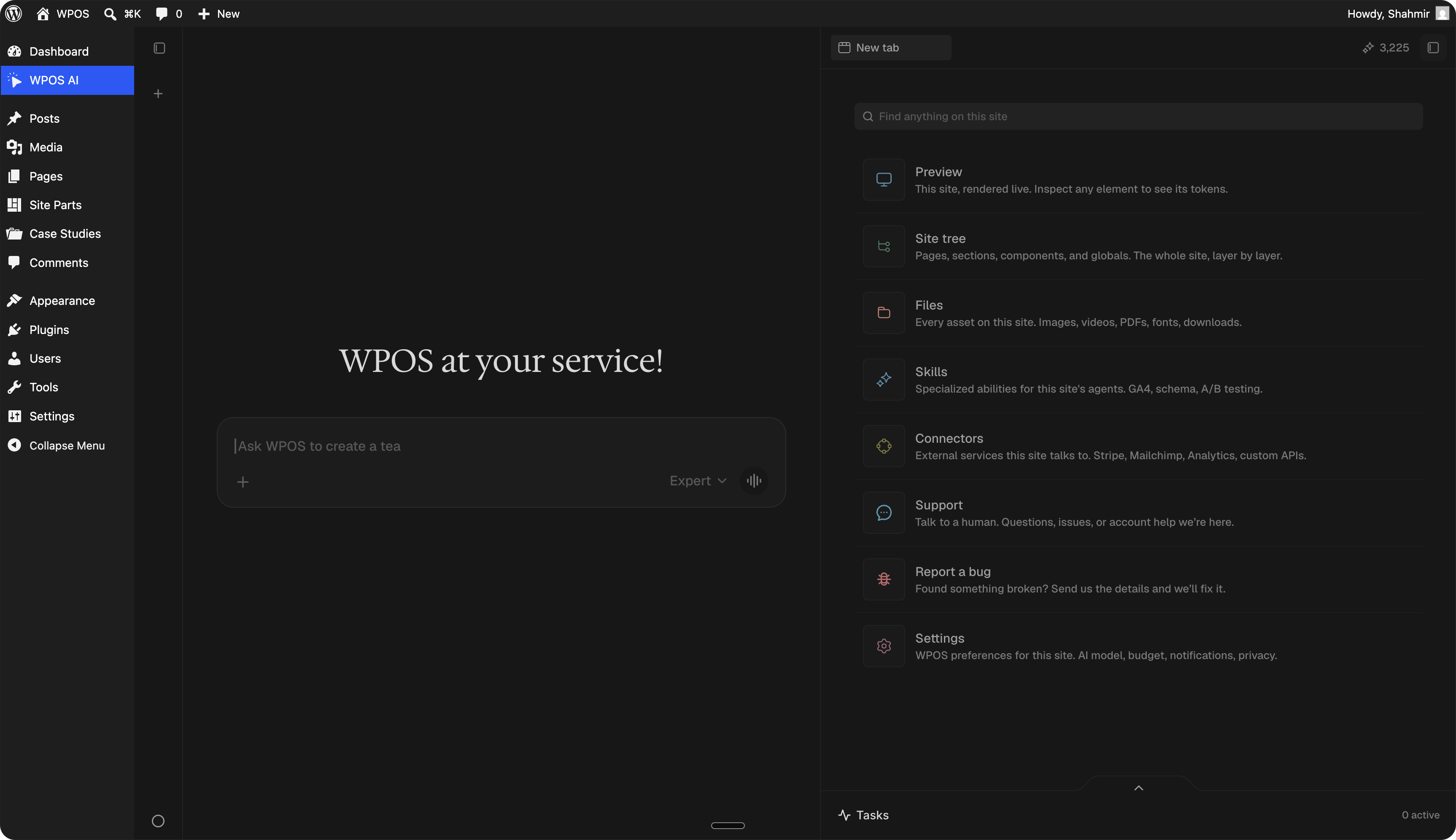Image resolution: width=1456 pixels, height=840 pixels.
Task: Click the 0 active tasks status
Action: click(x=1420, y=815)
